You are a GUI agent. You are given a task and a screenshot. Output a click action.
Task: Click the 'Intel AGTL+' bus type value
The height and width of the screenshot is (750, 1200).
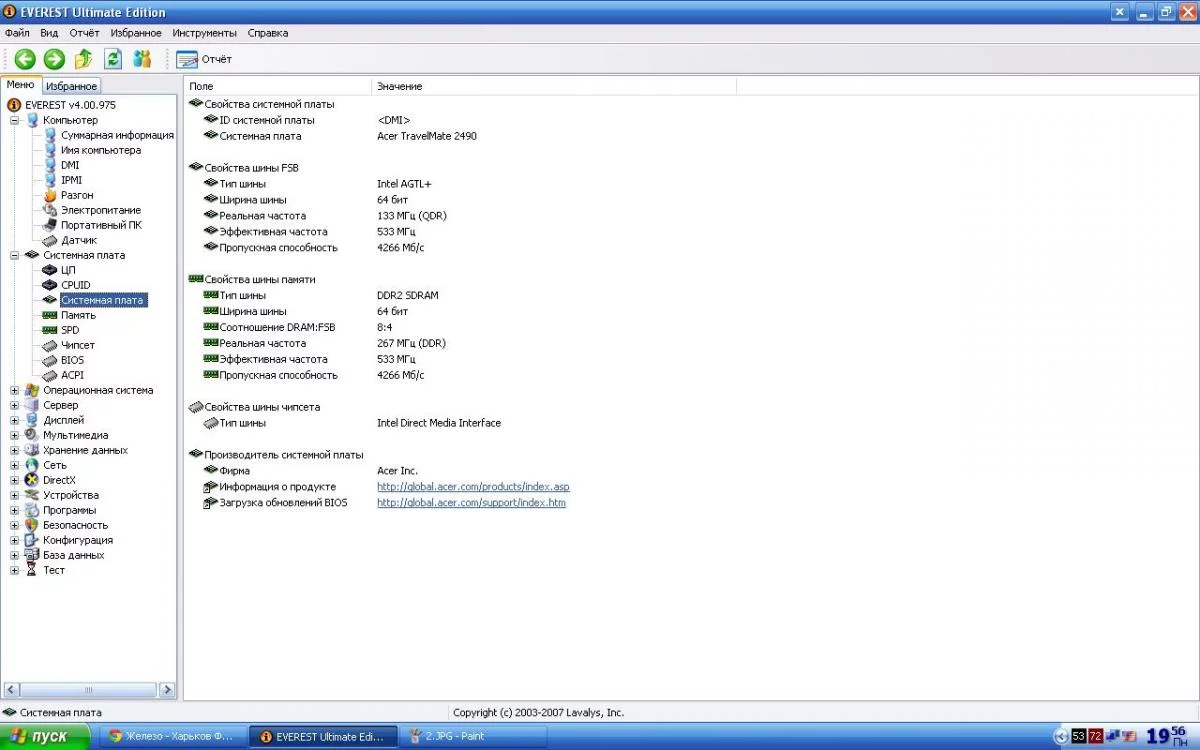point(404,184)
